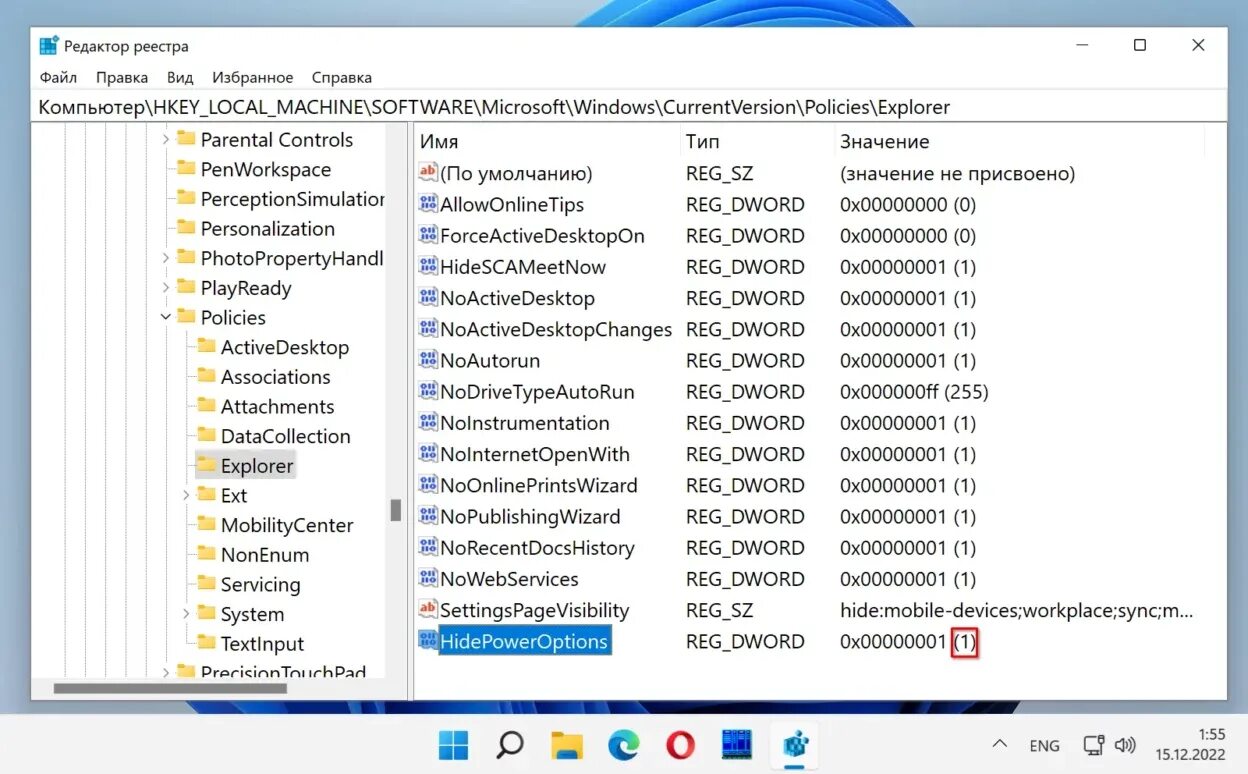The image size is (1248, 774).
Task: Open the Правка menu
Action: 122,77
